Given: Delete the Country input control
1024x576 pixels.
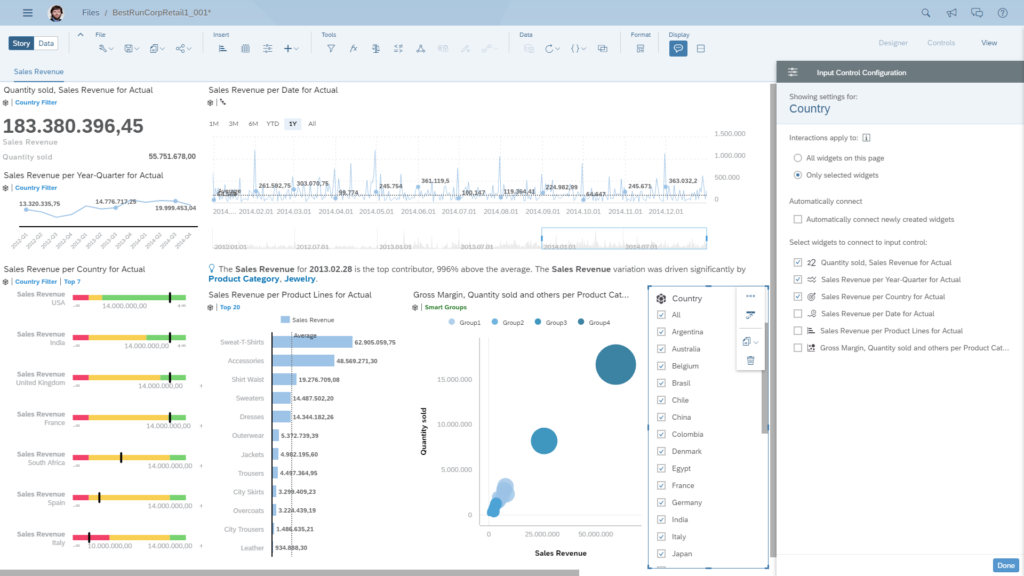Looking at the screenshot, I should coord(750,360).
